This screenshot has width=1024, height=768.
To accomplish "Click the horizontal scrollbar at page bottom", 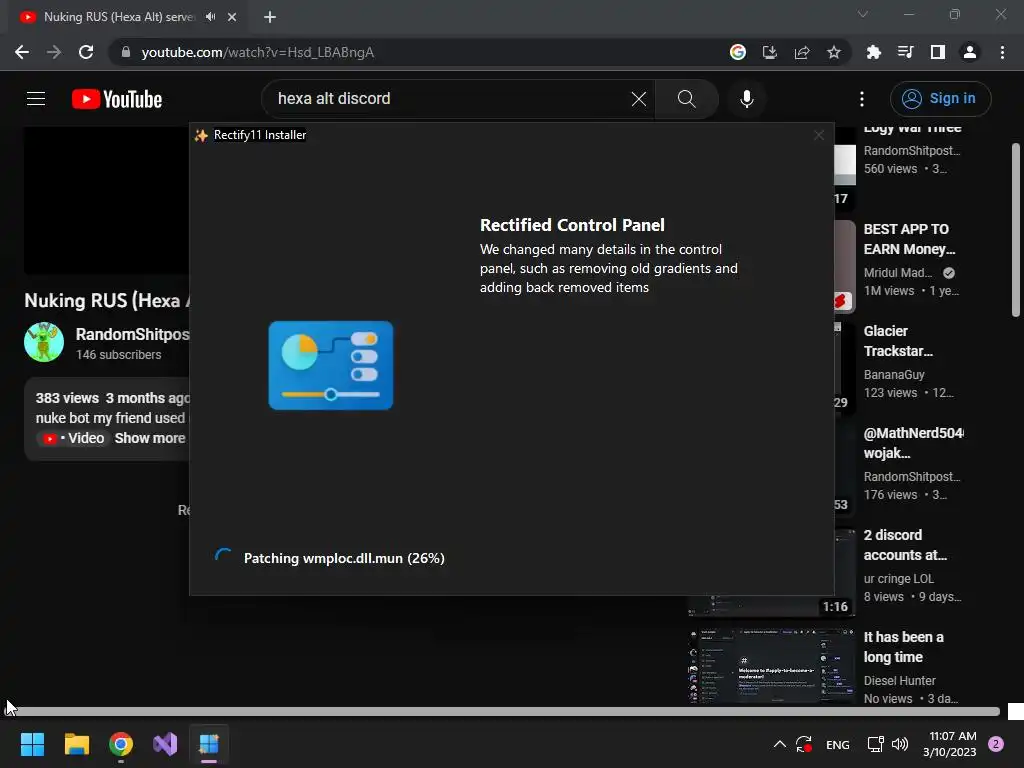I will click(501, 711).
